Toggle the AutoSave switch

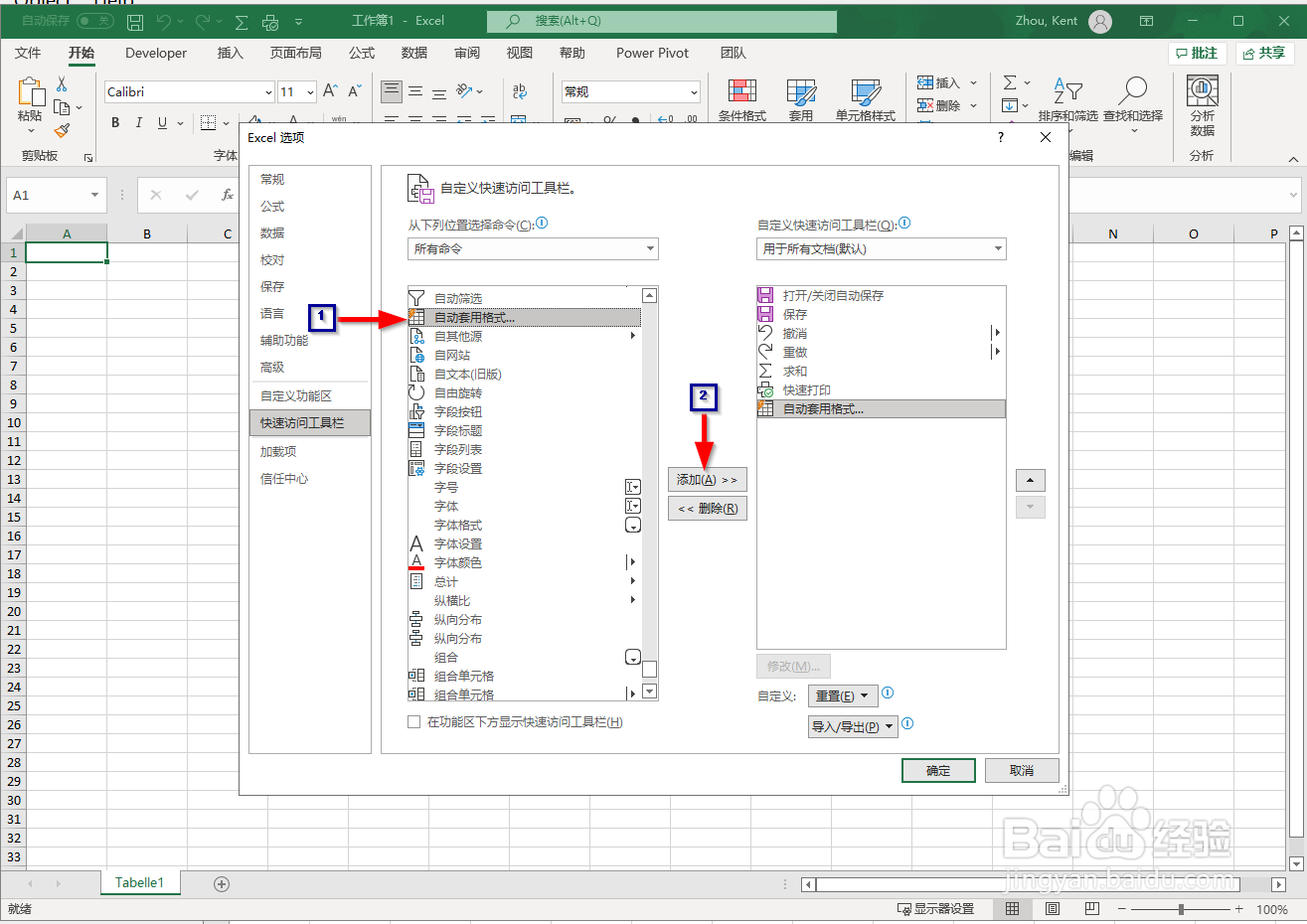point(95,21)
